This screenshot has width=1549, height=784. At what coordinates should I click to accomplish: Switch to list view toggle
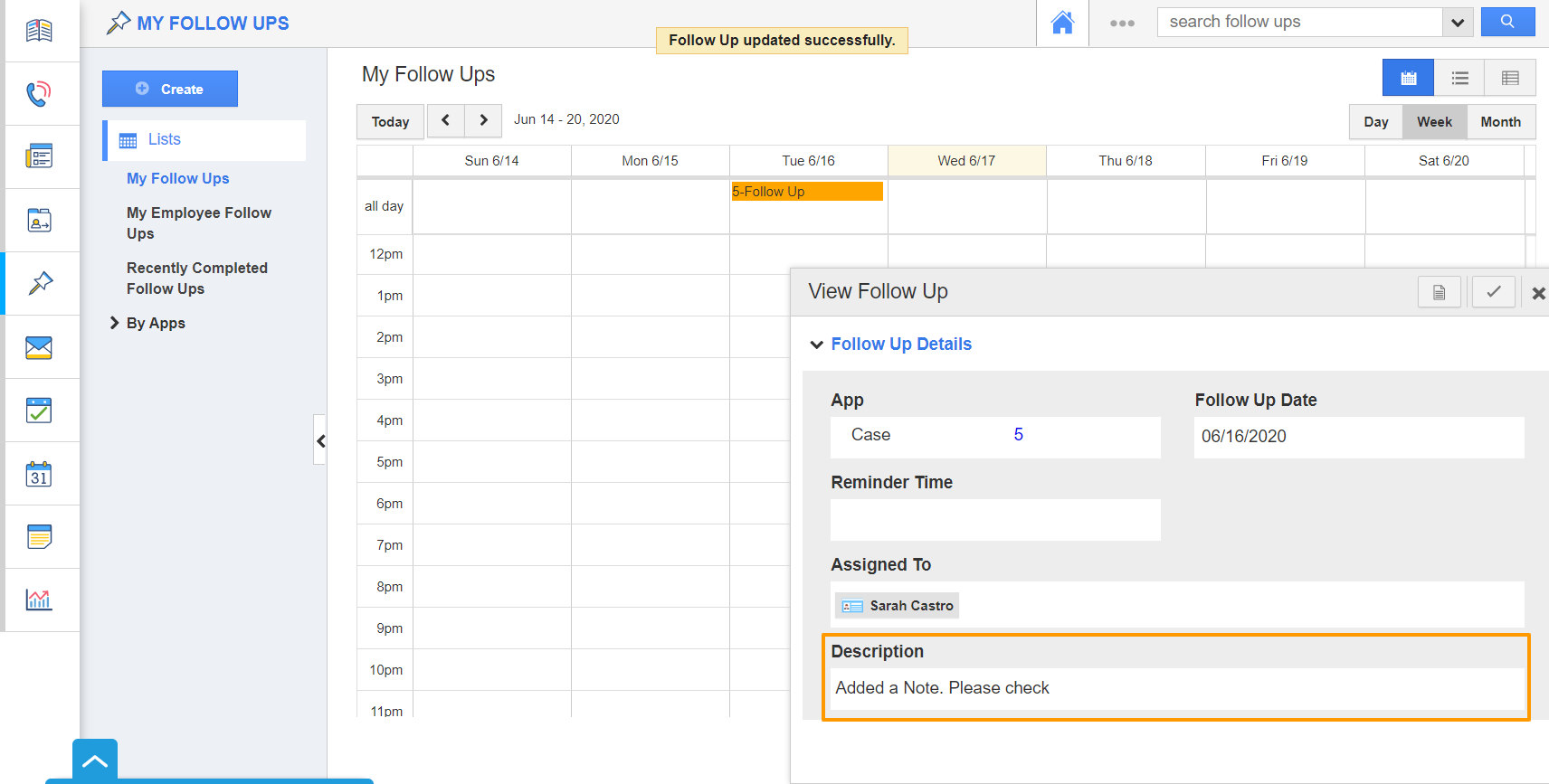[1459, 78]
